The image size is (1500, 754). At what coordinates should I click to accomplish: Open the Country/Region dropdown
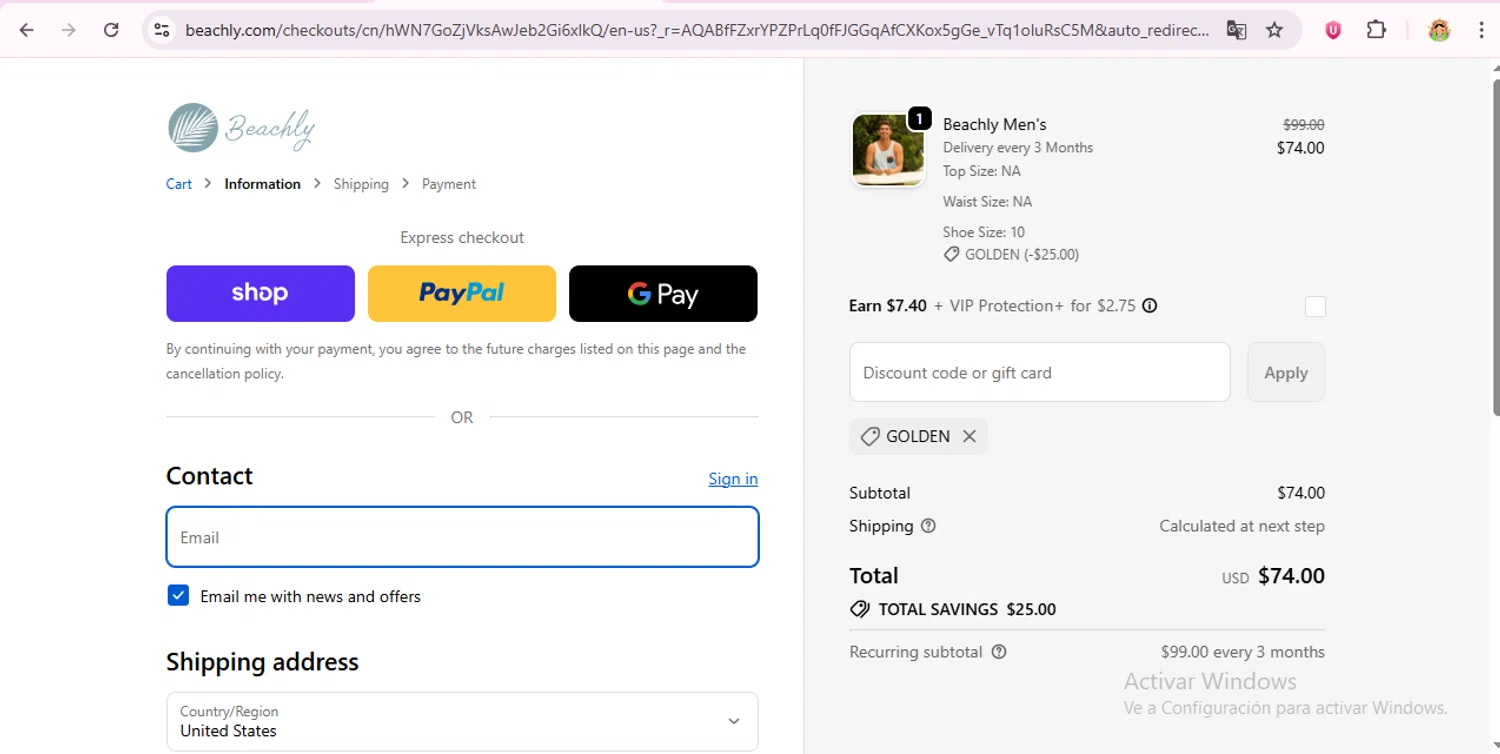462,721
